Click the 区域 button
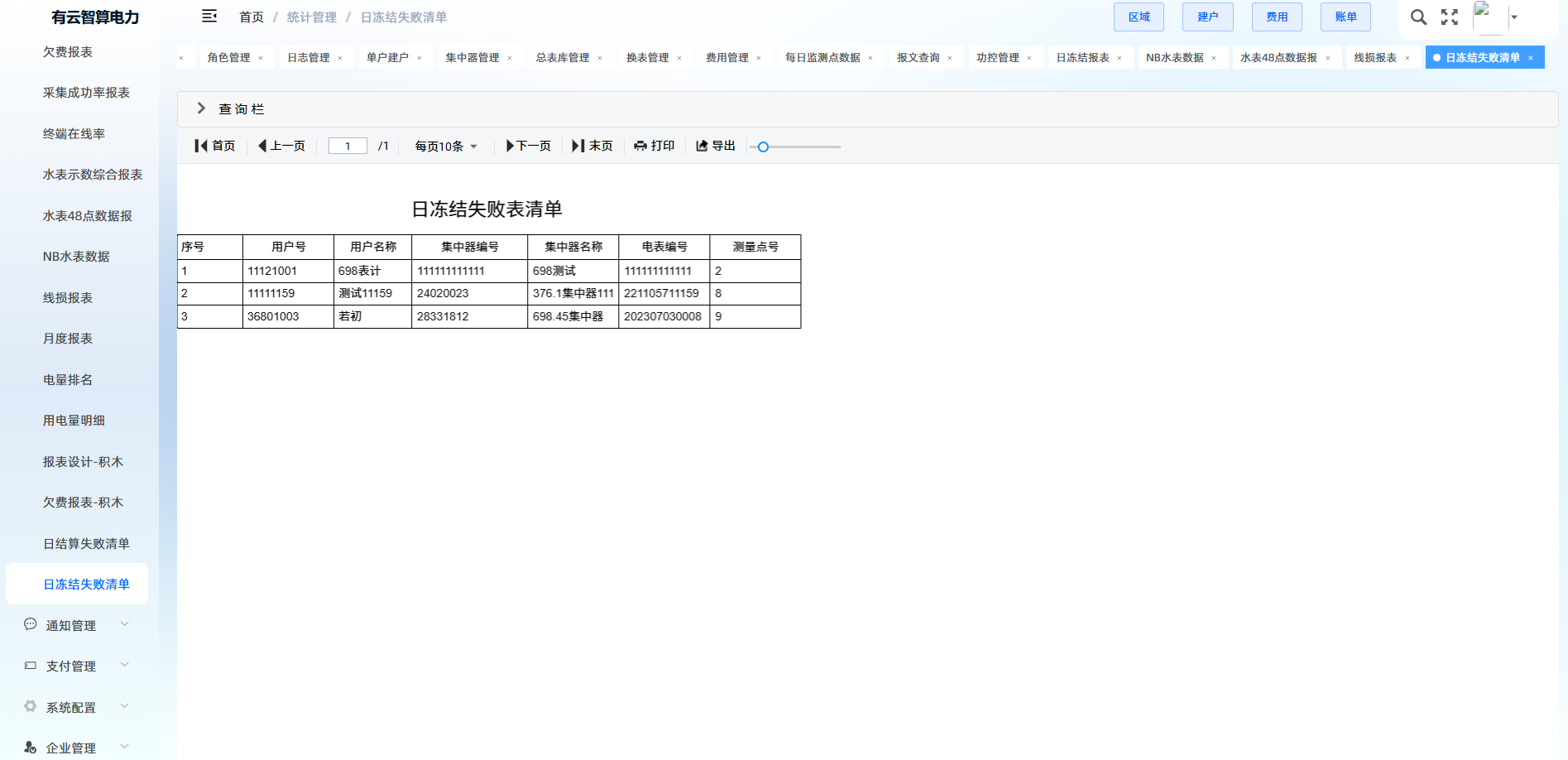The height and width of the screenshot is (760, 1568). pyautogui.click(x=1139, y=17)
